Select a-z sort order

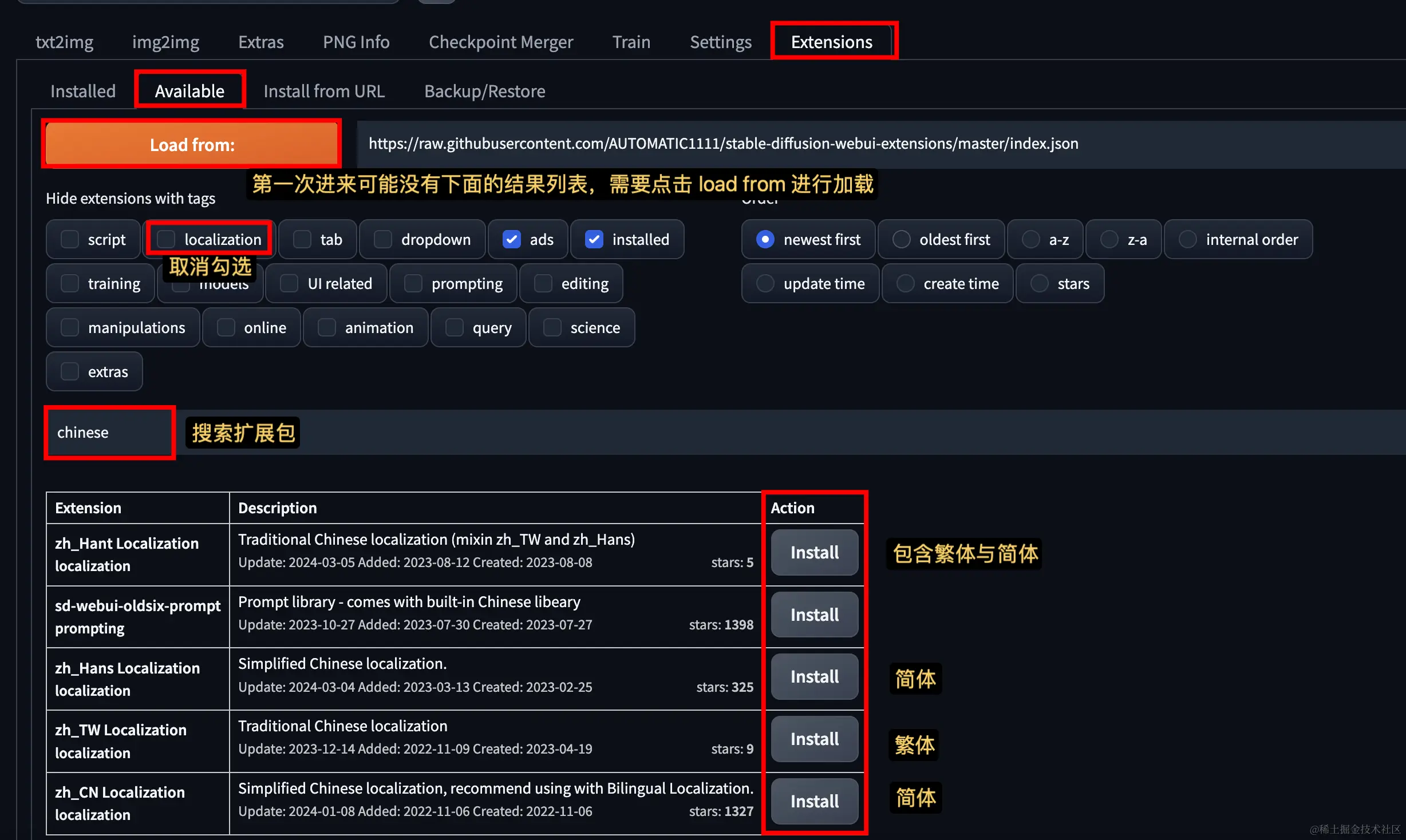[1031, 239]
